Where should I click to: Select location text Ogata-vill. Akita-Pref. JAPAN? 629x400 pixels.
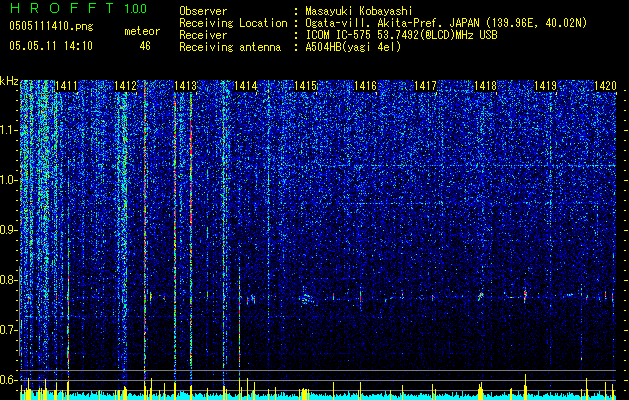pos(394,23)
